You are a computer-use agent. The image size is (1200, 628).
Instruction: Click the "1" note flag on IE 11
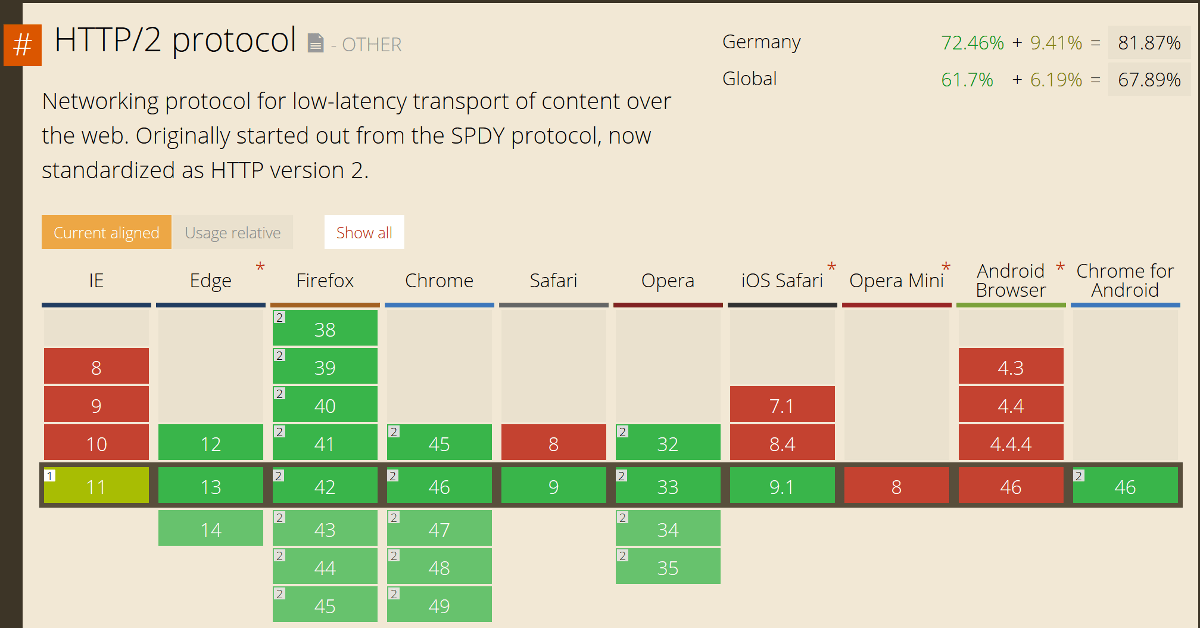click(x=50, y=473)
